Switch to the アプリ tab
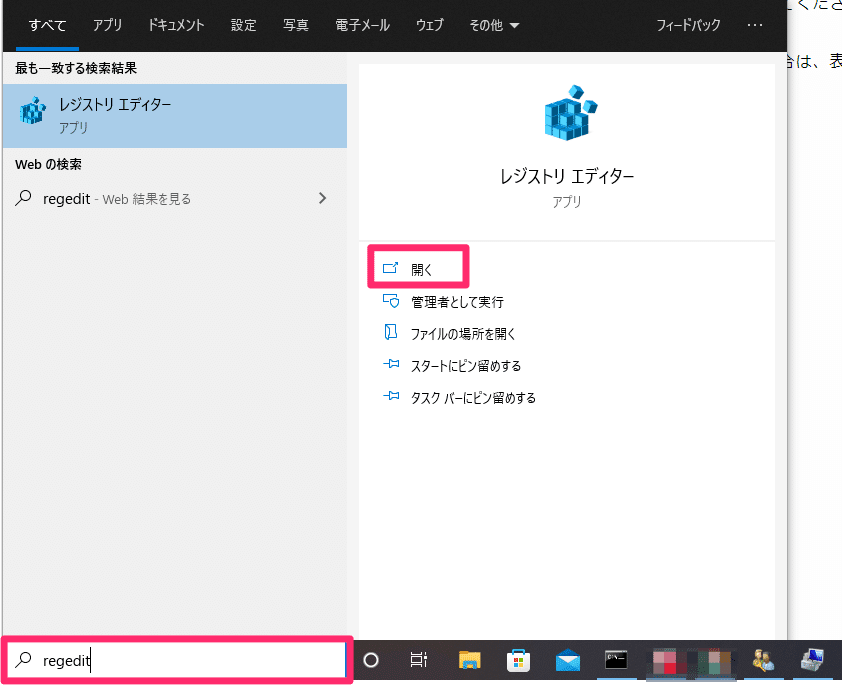 107,25
